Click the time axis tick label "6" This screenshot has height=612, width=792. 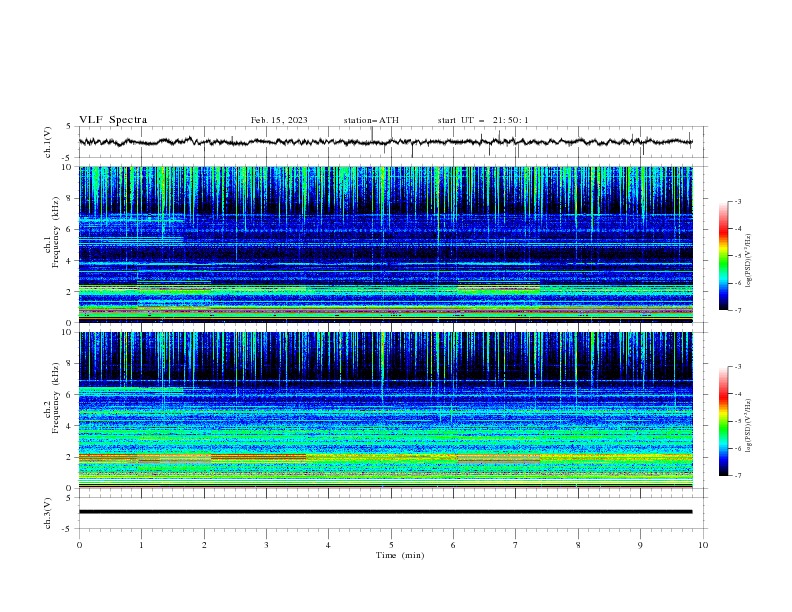tap(453, 545)
